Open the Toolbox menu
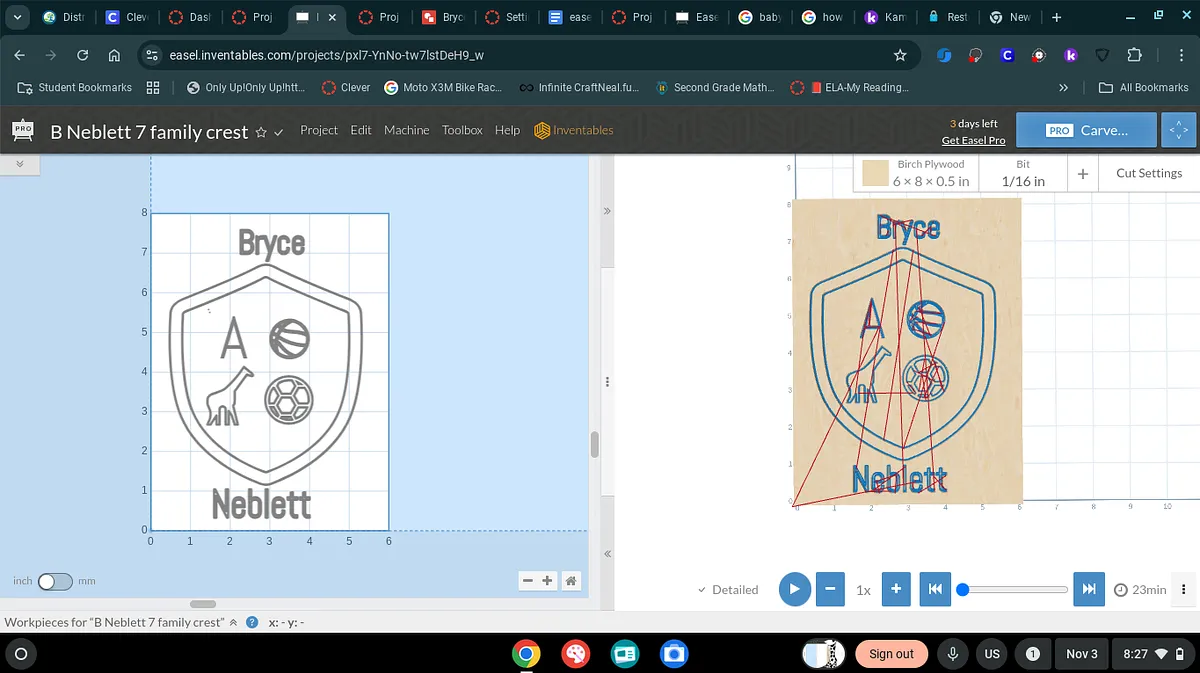1200x673 pixels. tap(462, 130)
